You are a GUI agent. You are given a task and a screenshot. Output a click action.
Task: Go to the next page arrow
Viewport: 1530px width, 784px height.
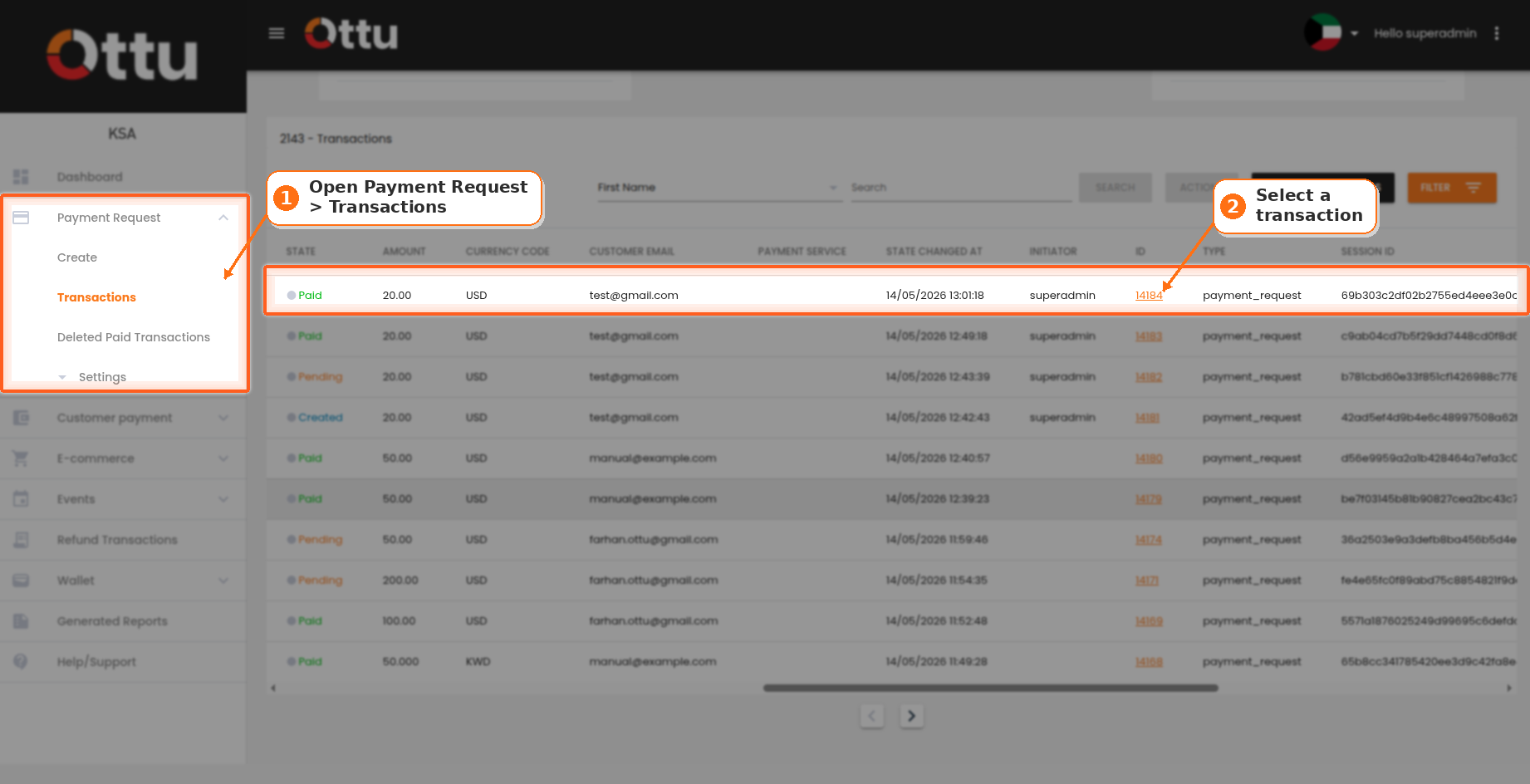point(912,716)
